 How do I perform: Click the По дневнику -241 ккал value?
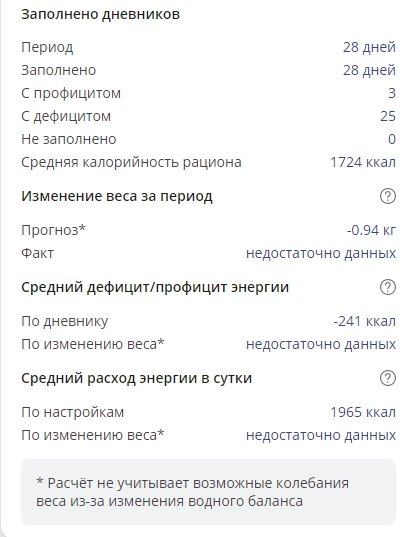[x=365, y=321]
